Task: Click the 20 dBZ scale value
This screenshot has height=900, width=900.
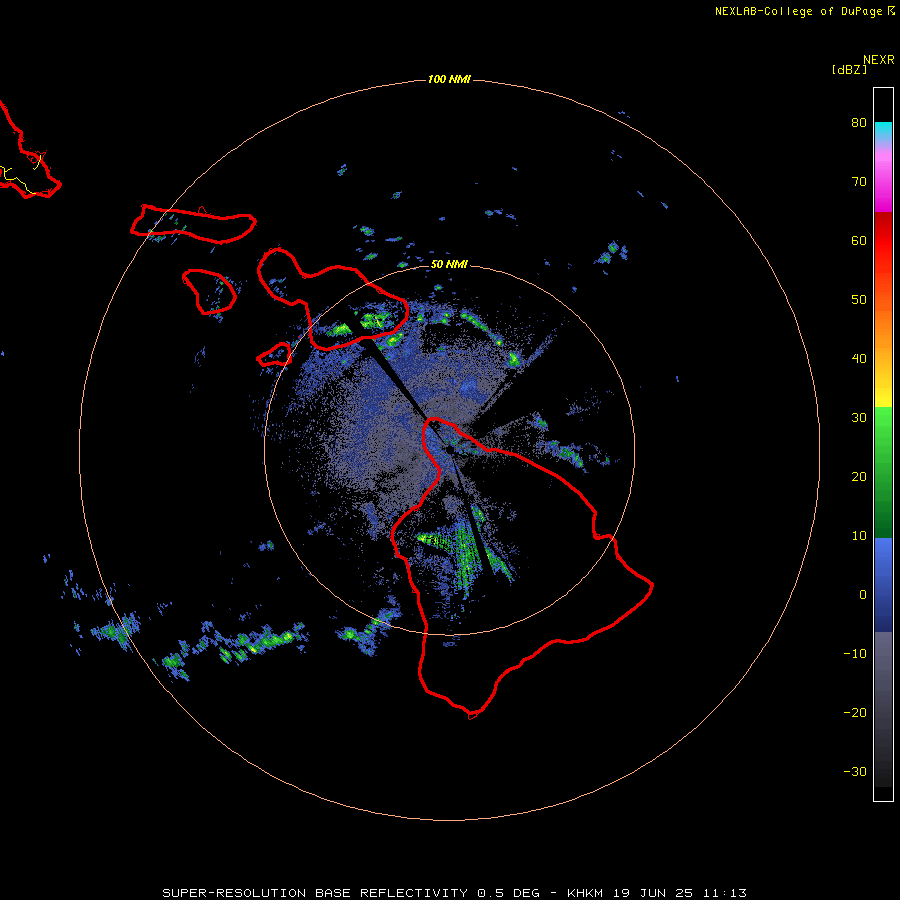Action: tap(859, 477)
